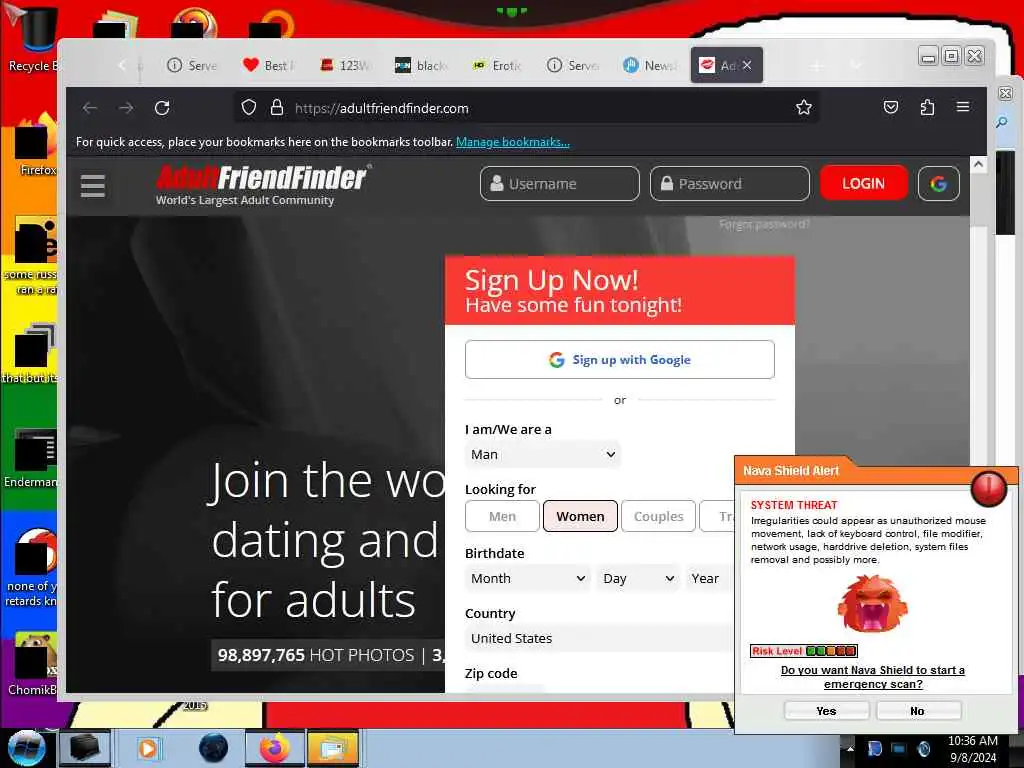Click the Forgot password link

[764, 224]
